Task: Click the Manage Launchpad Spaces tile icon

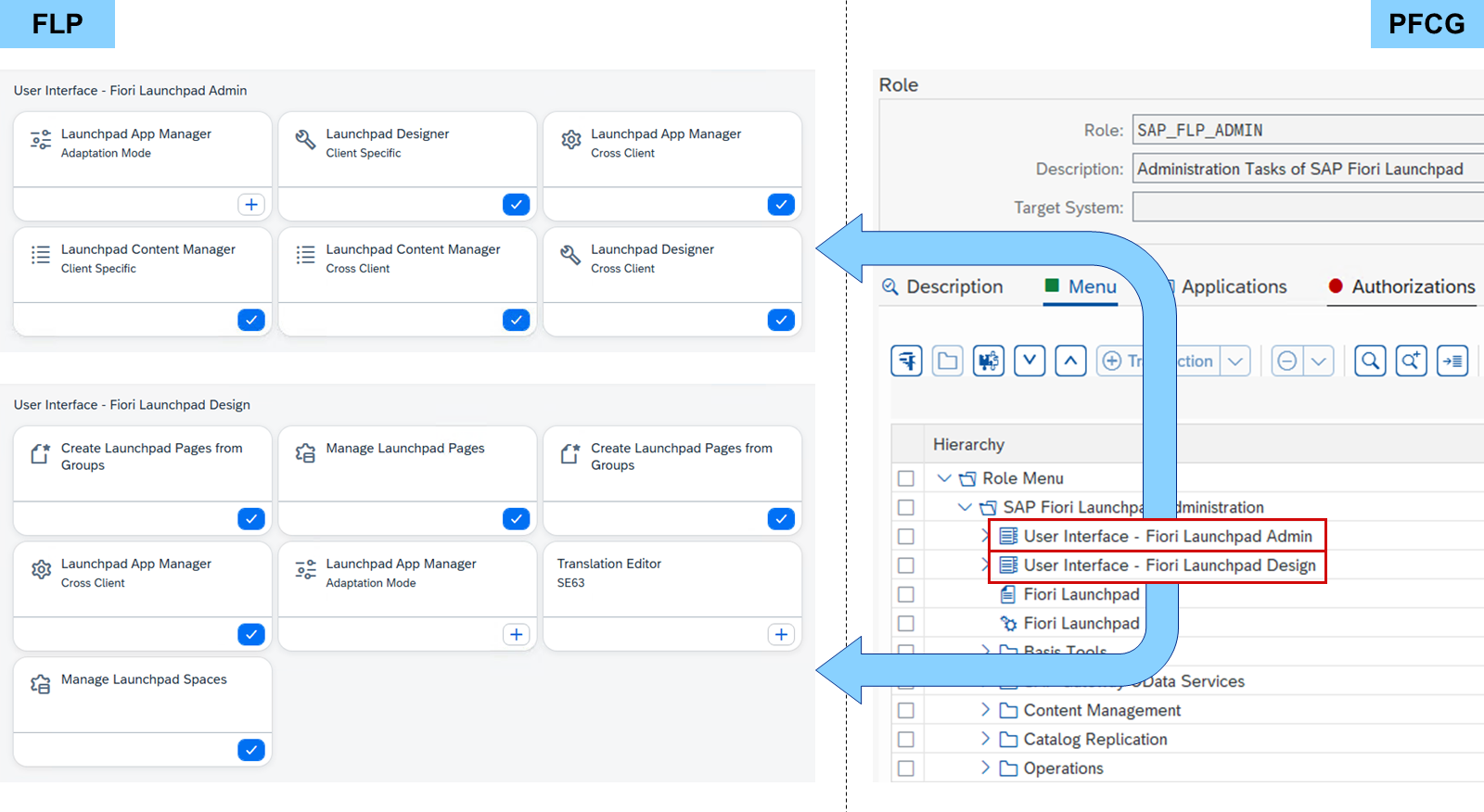Action: [x=41, y=685]
